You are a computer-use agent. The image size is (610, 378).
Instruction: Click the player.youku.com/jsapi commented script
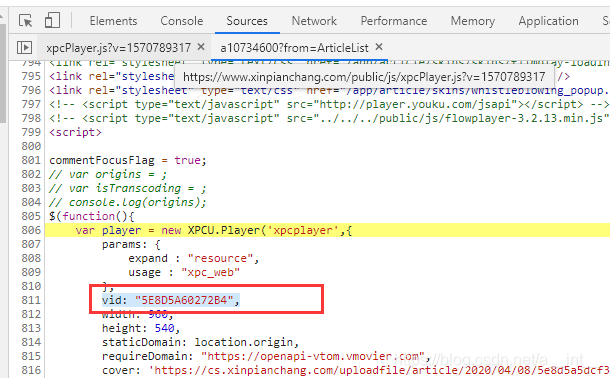tap(329, 104)
